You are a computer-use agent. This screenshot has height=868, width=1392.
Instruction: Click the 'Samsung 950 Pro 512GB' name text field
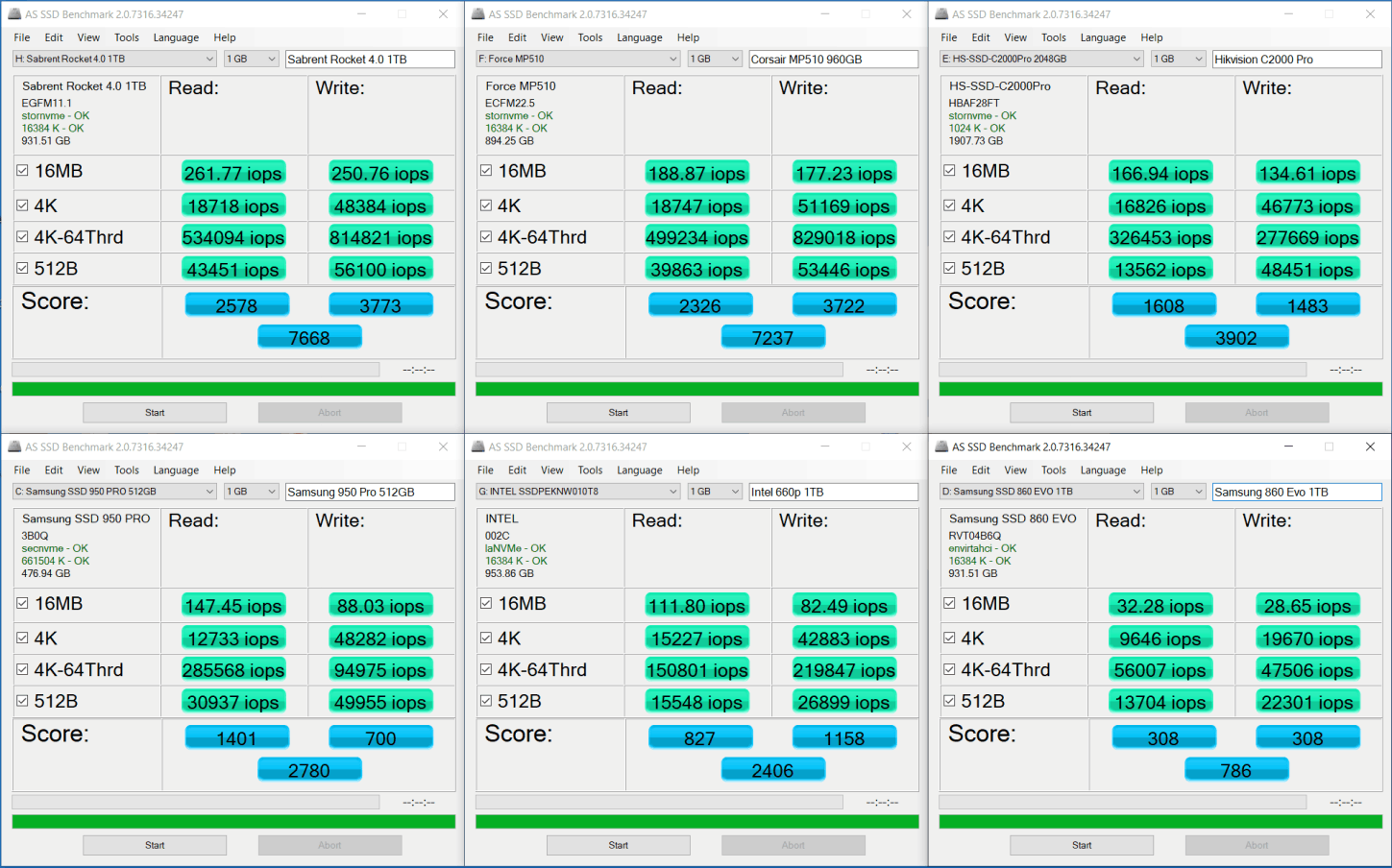click(370, 492)
